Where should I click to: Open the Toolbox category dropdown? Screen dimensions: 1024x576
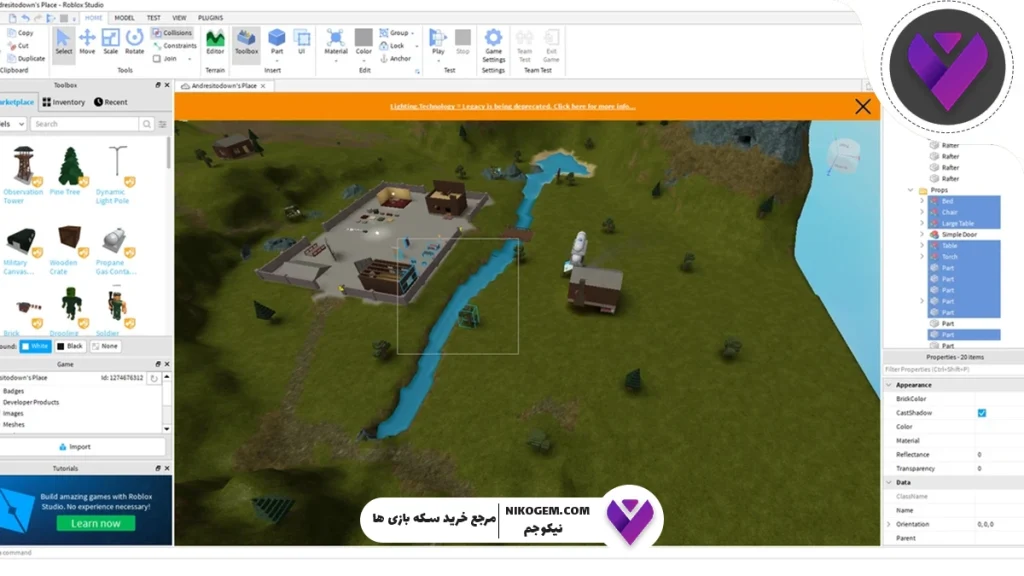click(12, 123)
